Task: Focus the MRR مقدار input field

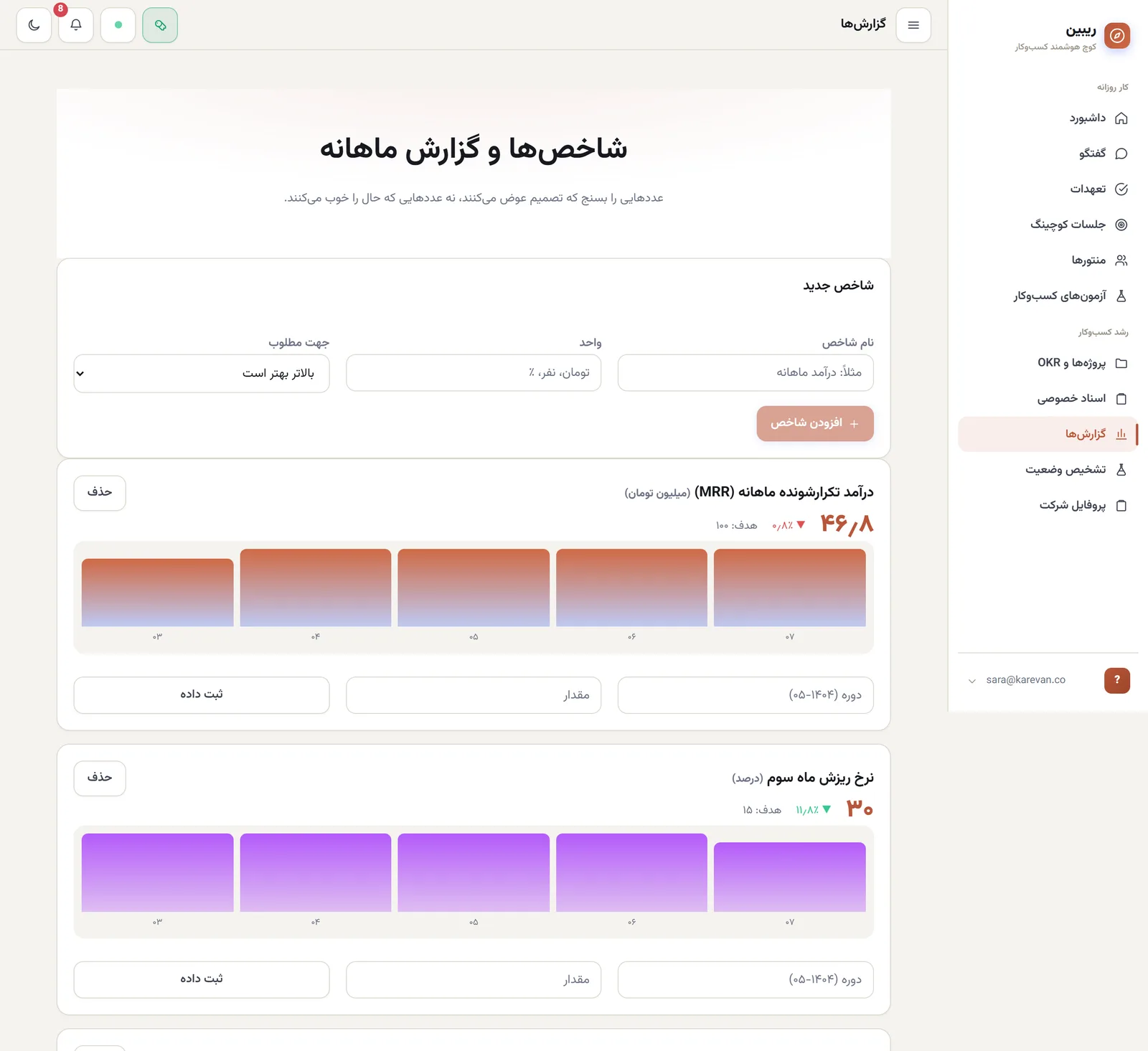Action: tap(474, 695)
